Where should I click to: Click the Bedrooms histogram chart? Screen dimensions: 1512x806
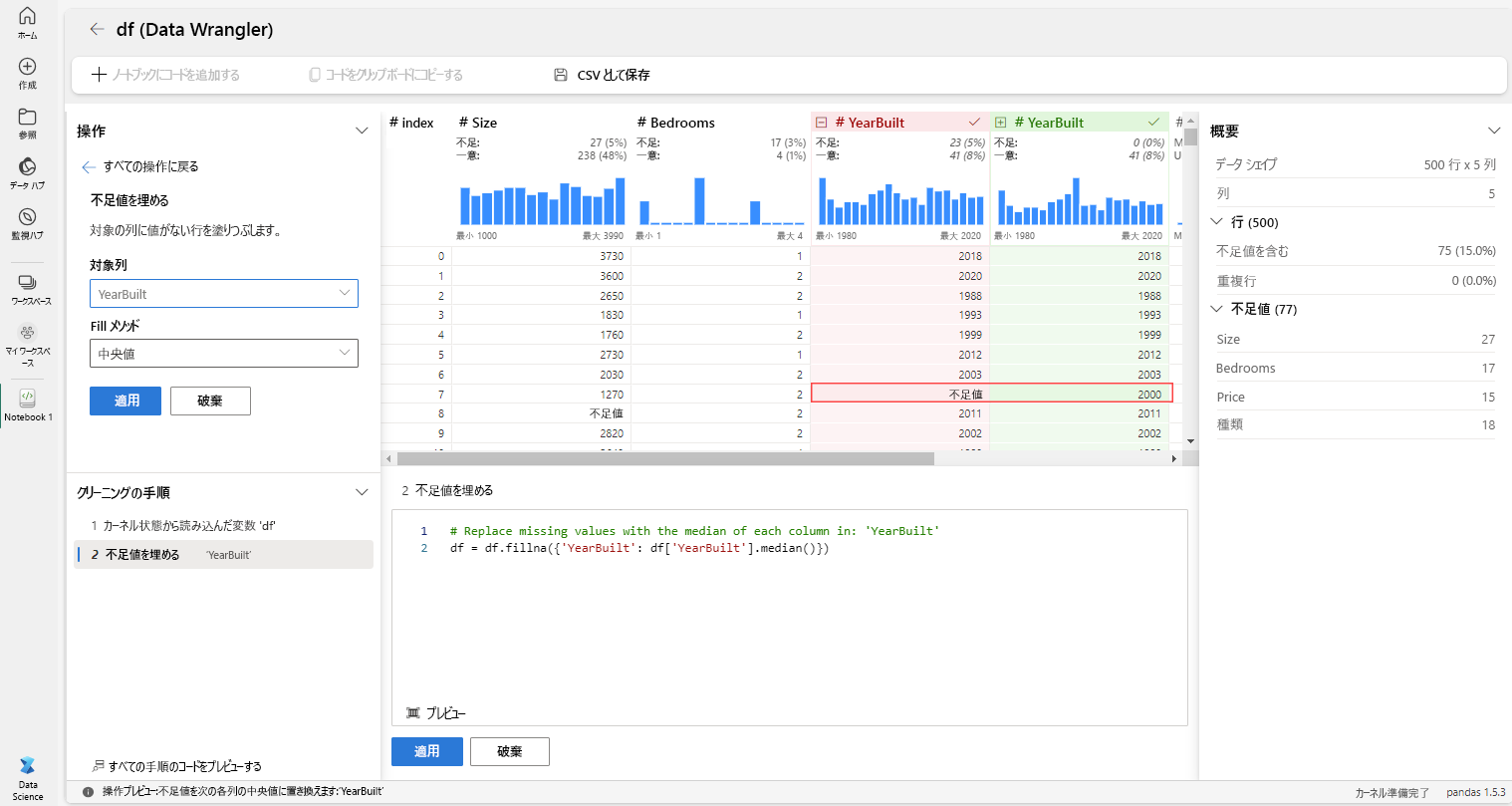click(721, 201)
